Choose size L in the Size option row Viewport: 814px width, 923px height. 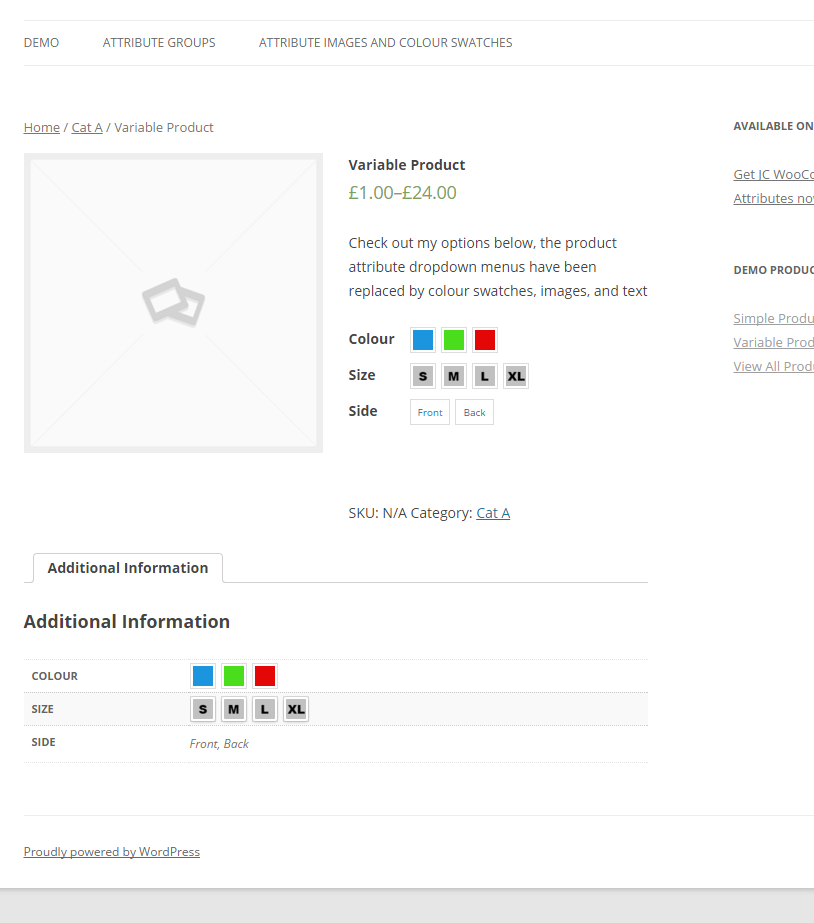485,376
